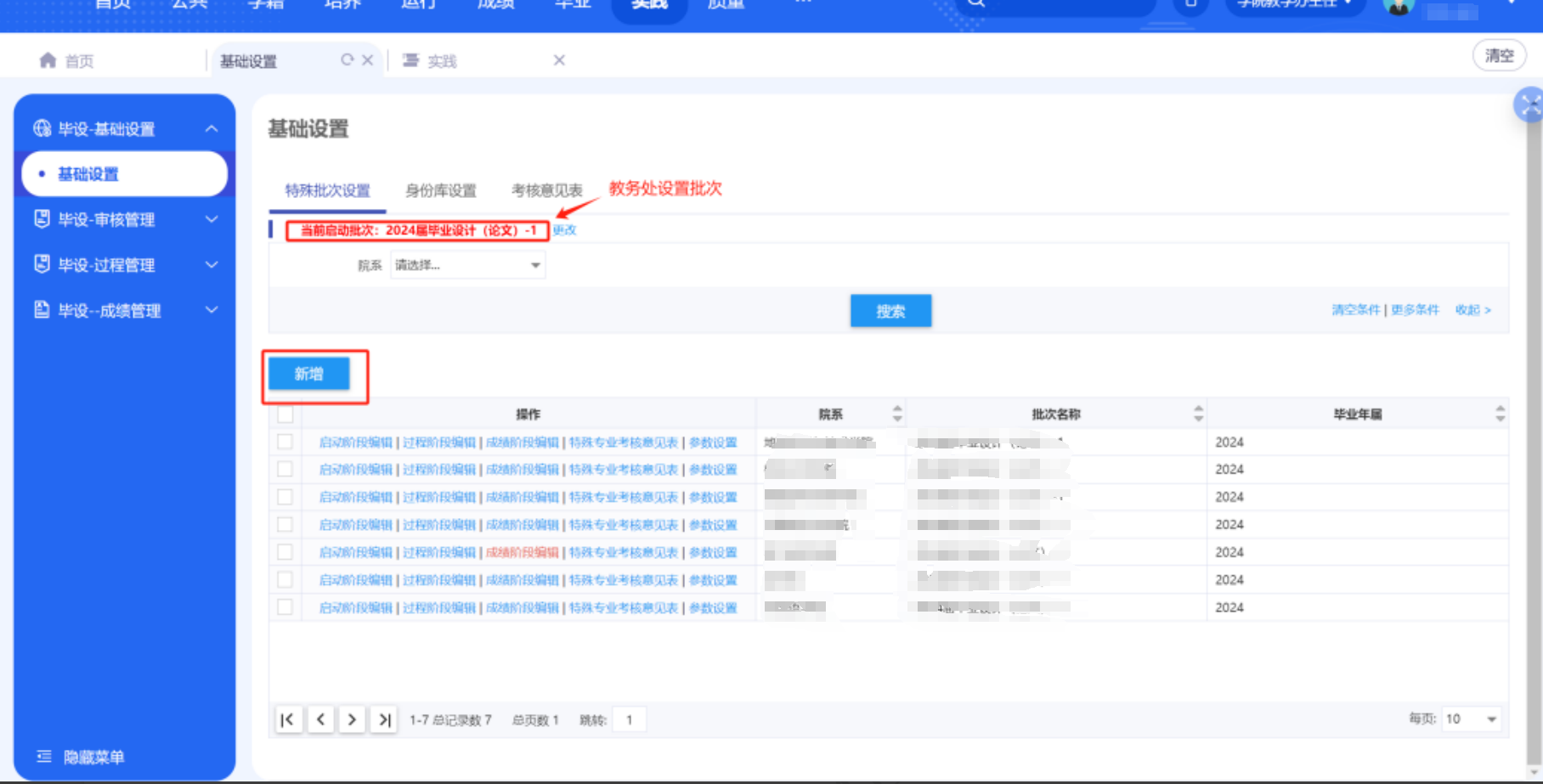Click the 跳转 page number input
1543x784 pixels.
629,719
